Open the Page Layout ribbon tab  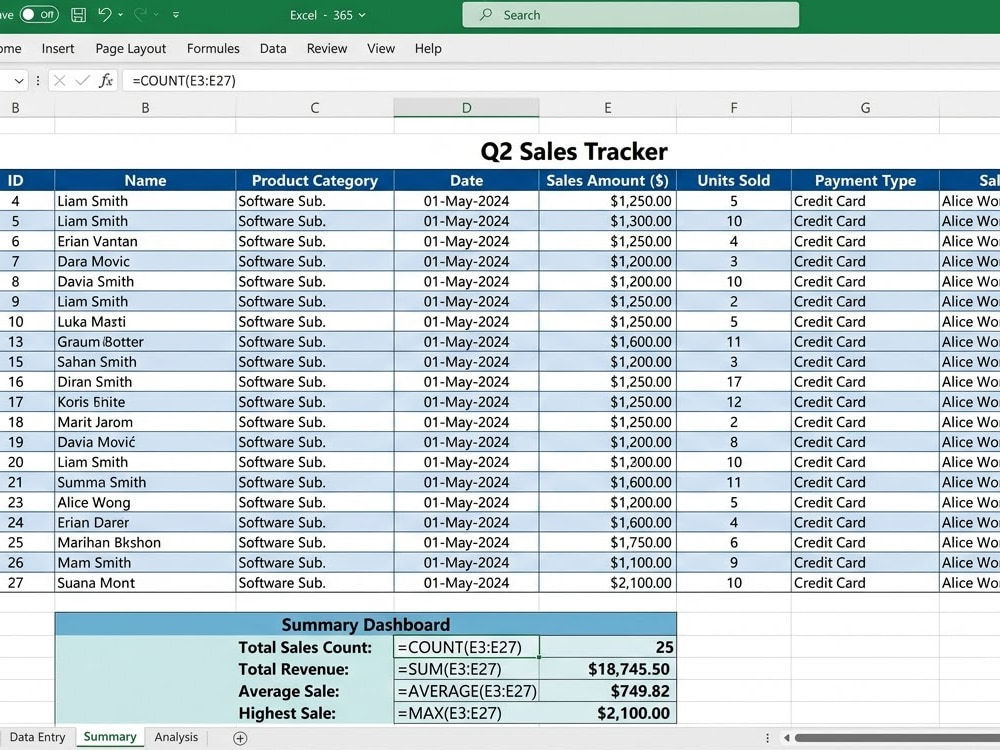[x=131, y=48]
